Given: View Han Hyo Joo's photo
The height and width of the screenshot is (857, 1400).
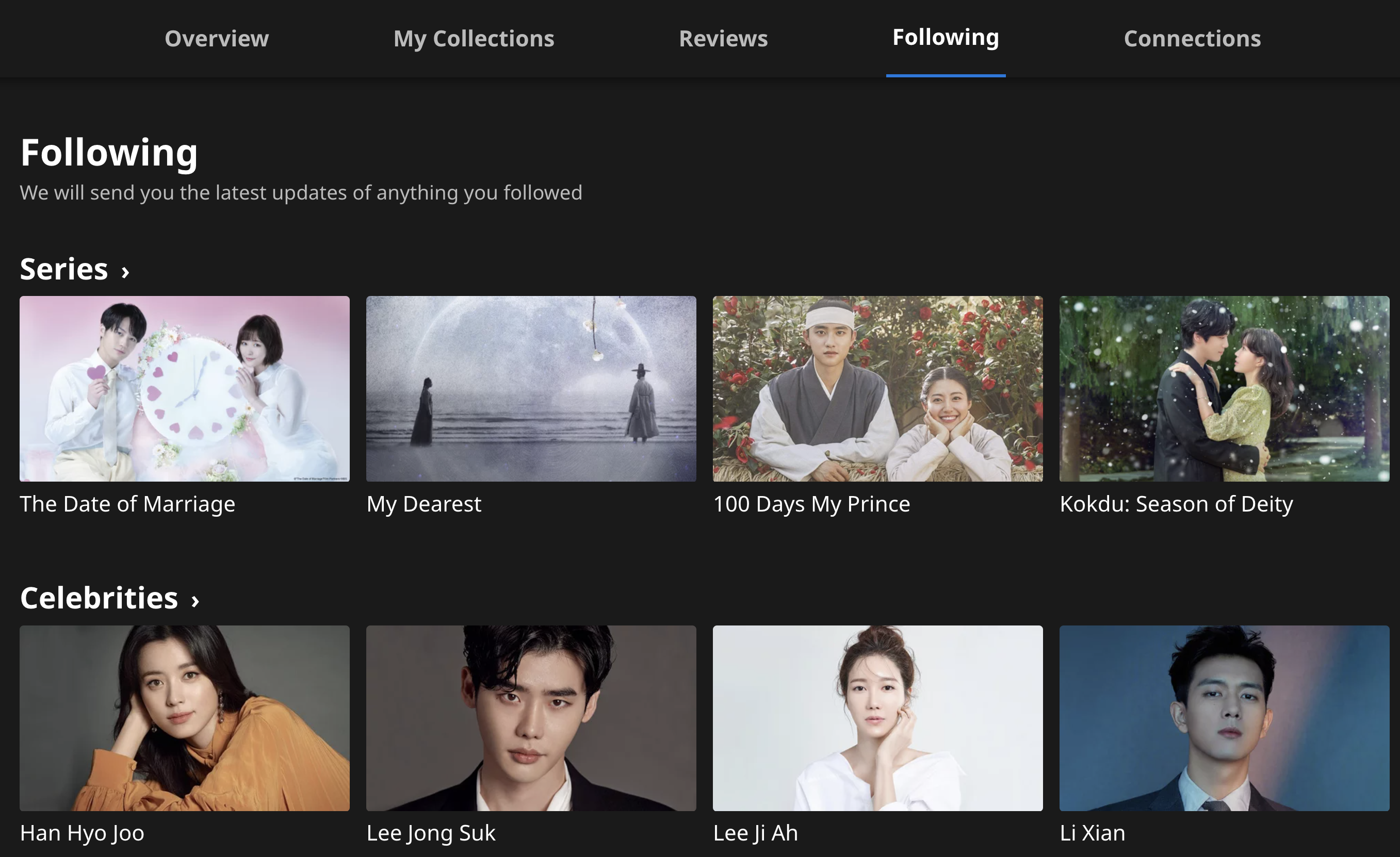Looking at the screenshot, I should (185, 718).
